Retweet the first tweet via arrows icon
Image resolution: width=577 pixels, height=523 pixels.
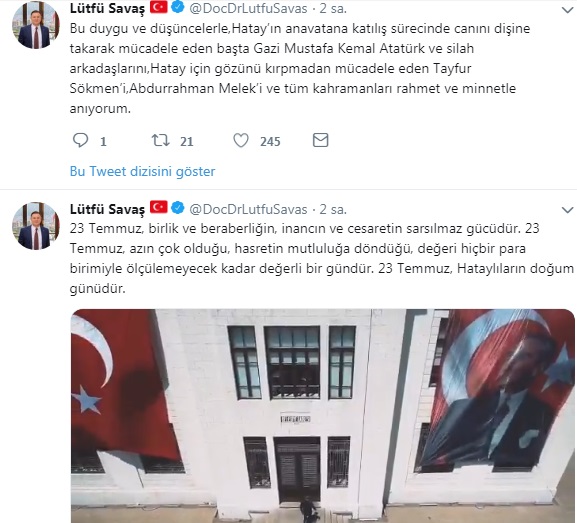pyautogui.click(x=160, y=141)
